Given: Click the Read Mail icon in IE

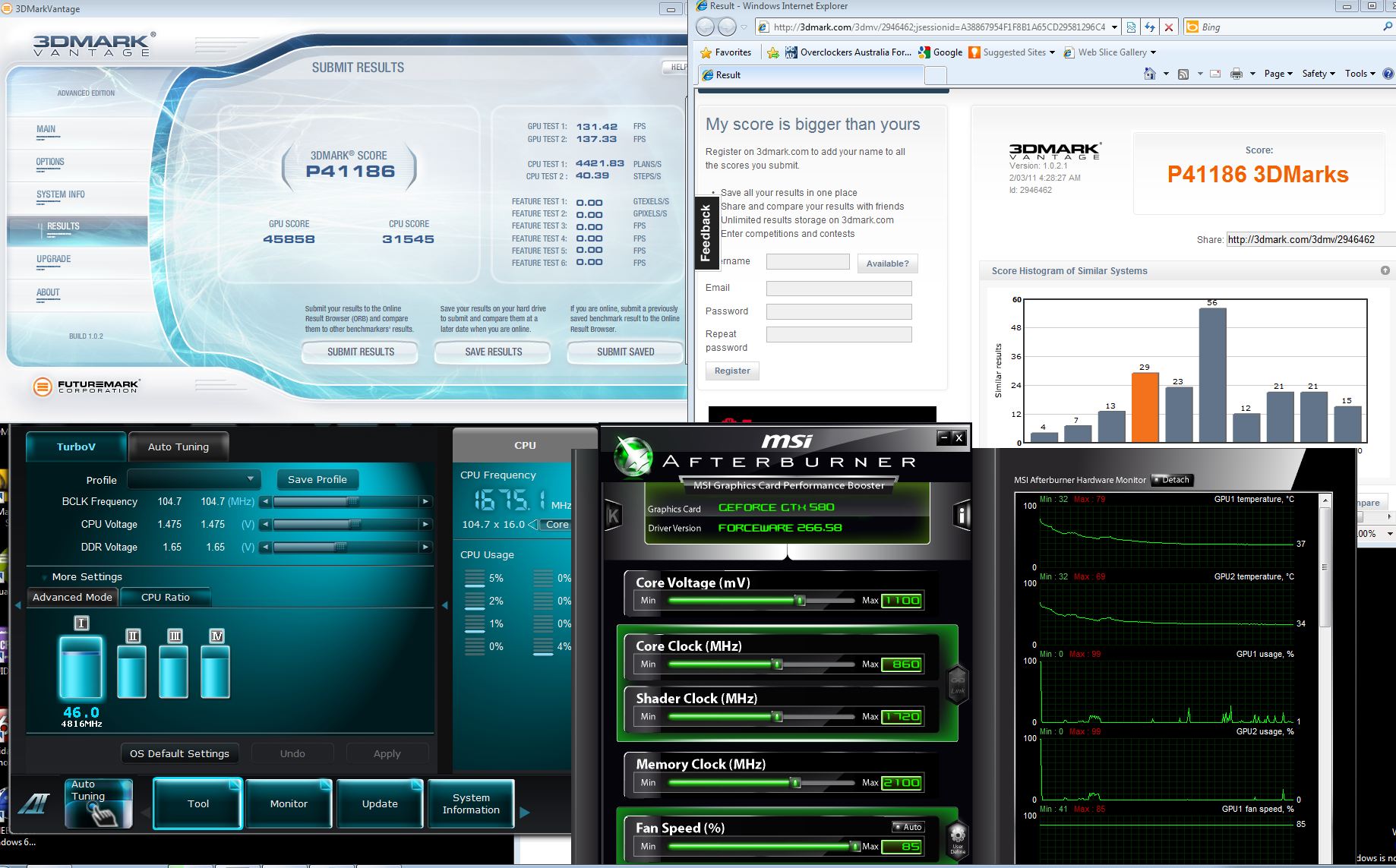Looking at the screenshot, I should pos(1215,74).
